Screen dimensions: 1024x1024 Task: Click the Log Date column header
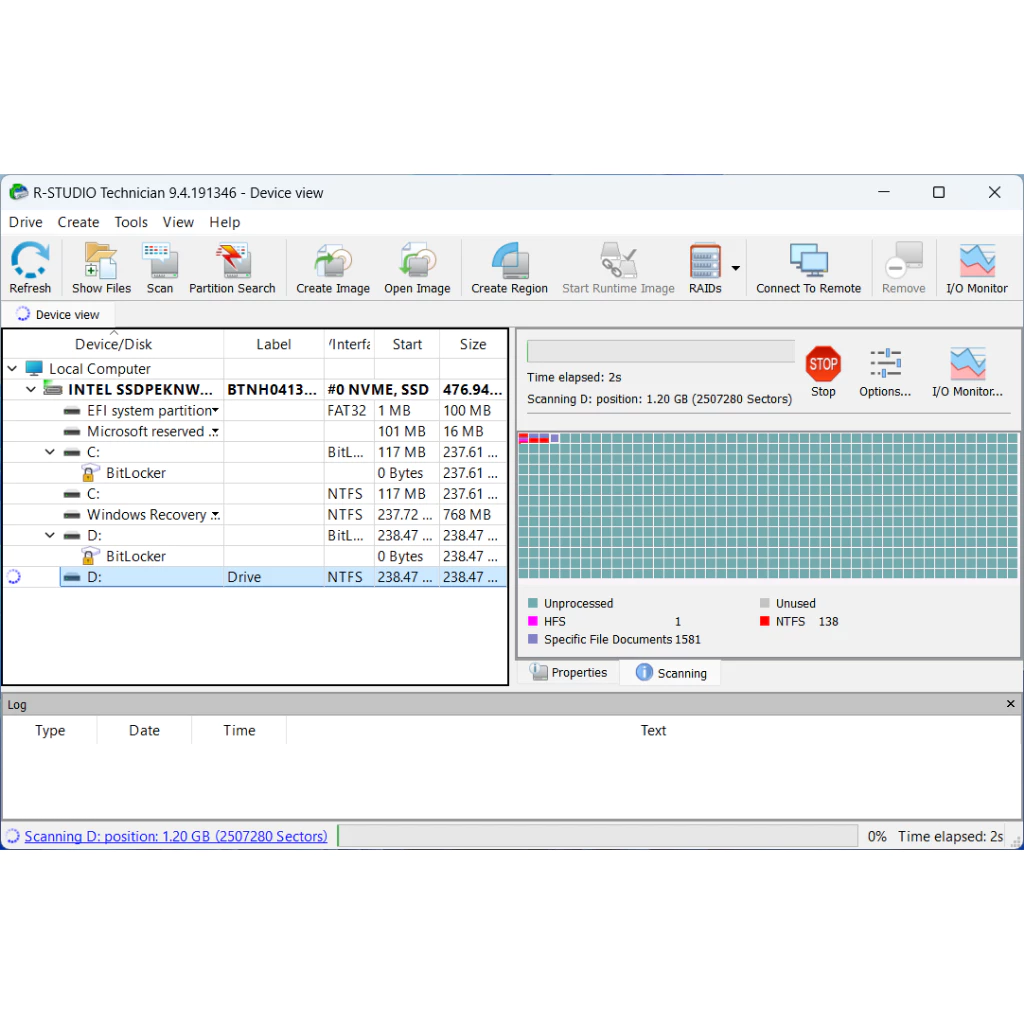(x=144, y=730)
